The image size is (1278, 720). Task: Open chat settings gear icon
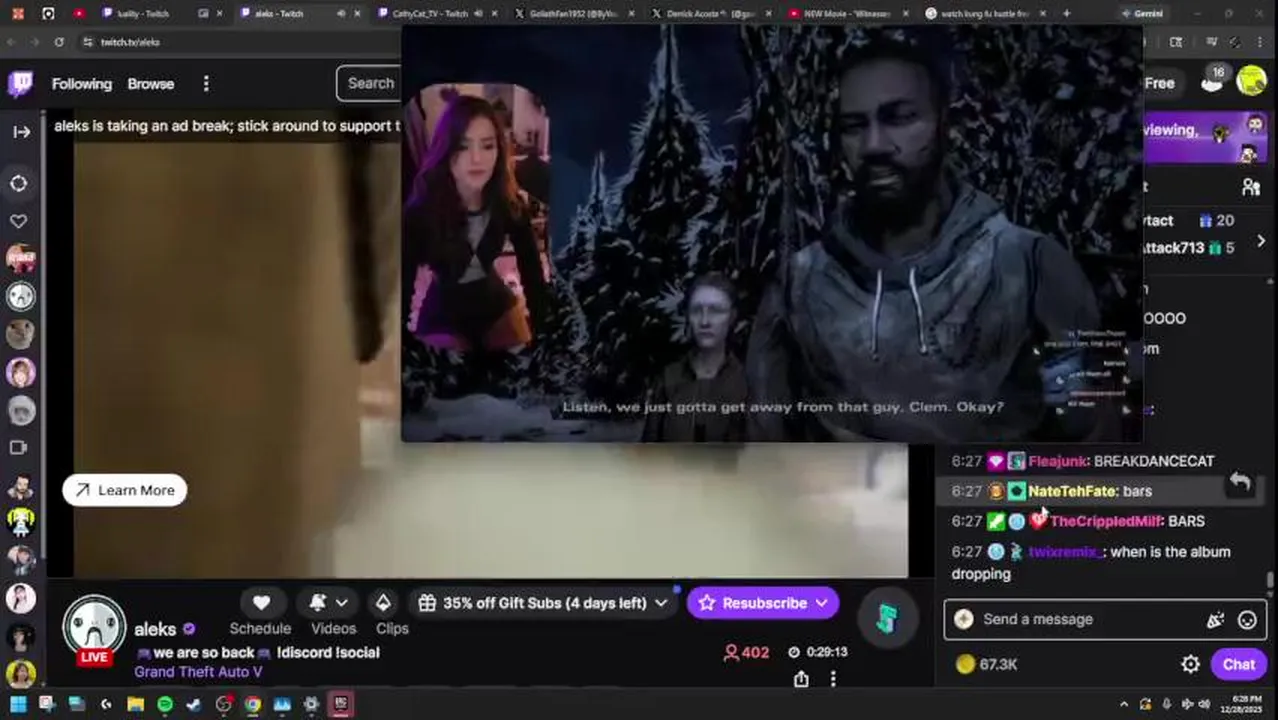[x=1190, y=664]
